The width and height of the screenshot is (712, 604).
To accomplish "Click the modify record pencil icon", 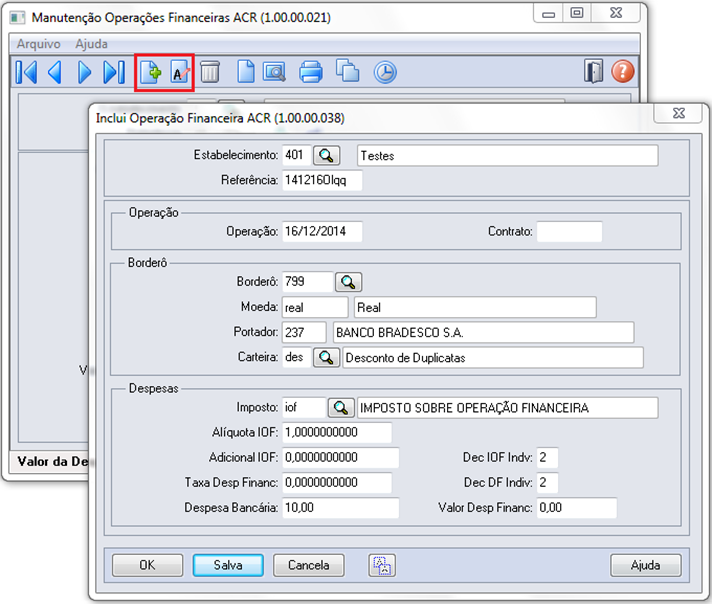I will coord(180,72).
